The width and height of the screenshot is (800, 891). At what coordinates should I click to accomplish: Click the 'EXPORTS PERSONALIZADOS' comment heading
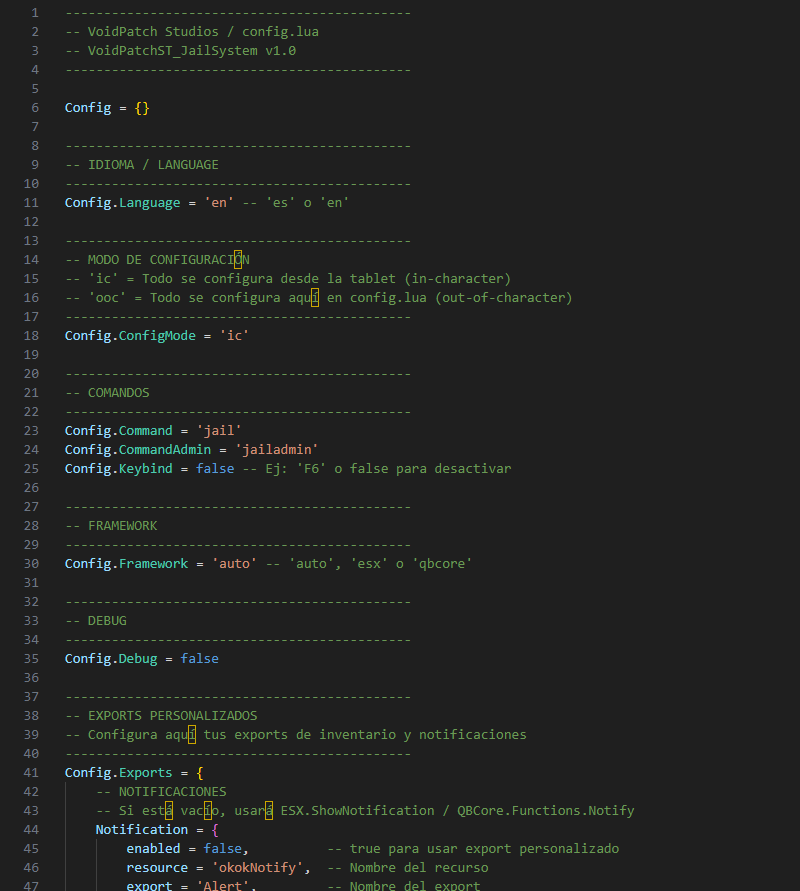tap(161, 715)
